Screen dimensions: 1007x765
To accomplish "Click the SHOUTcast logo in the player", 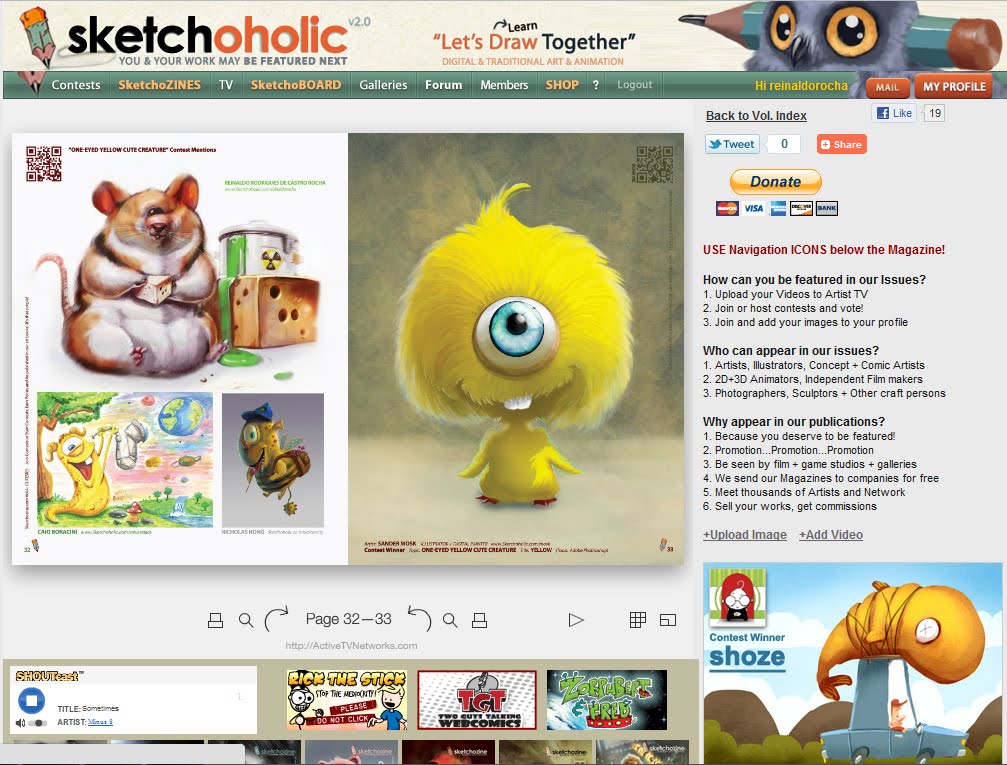I will (49, 676).
